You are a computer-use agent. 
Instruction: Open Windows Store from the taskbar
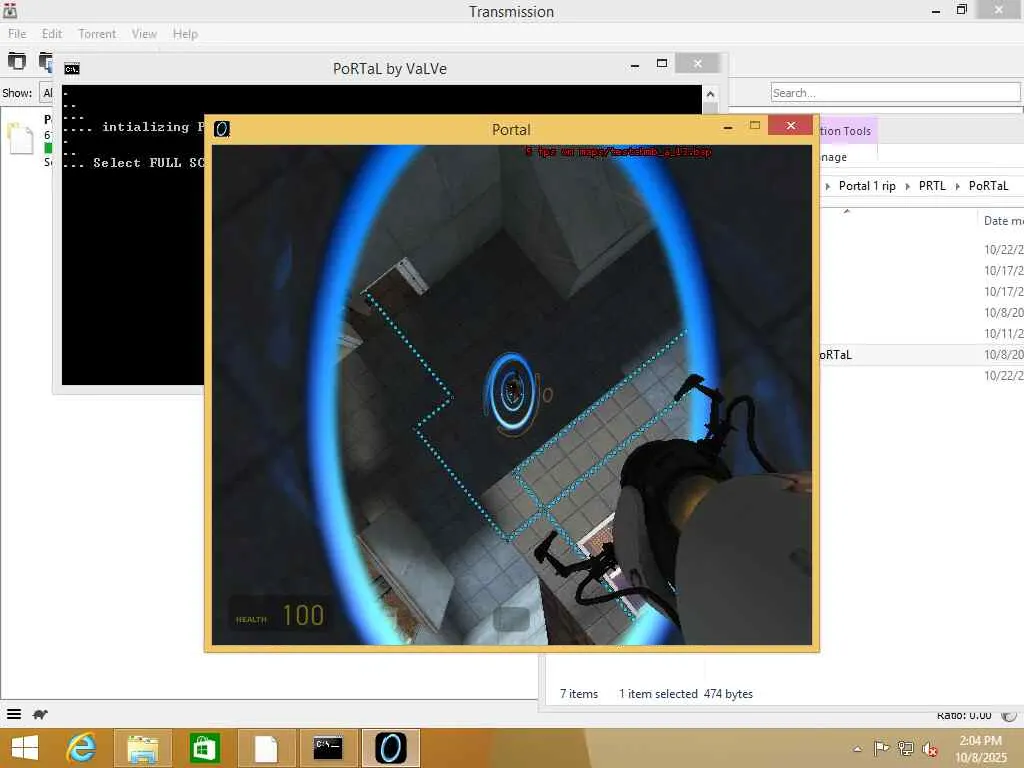204,748
